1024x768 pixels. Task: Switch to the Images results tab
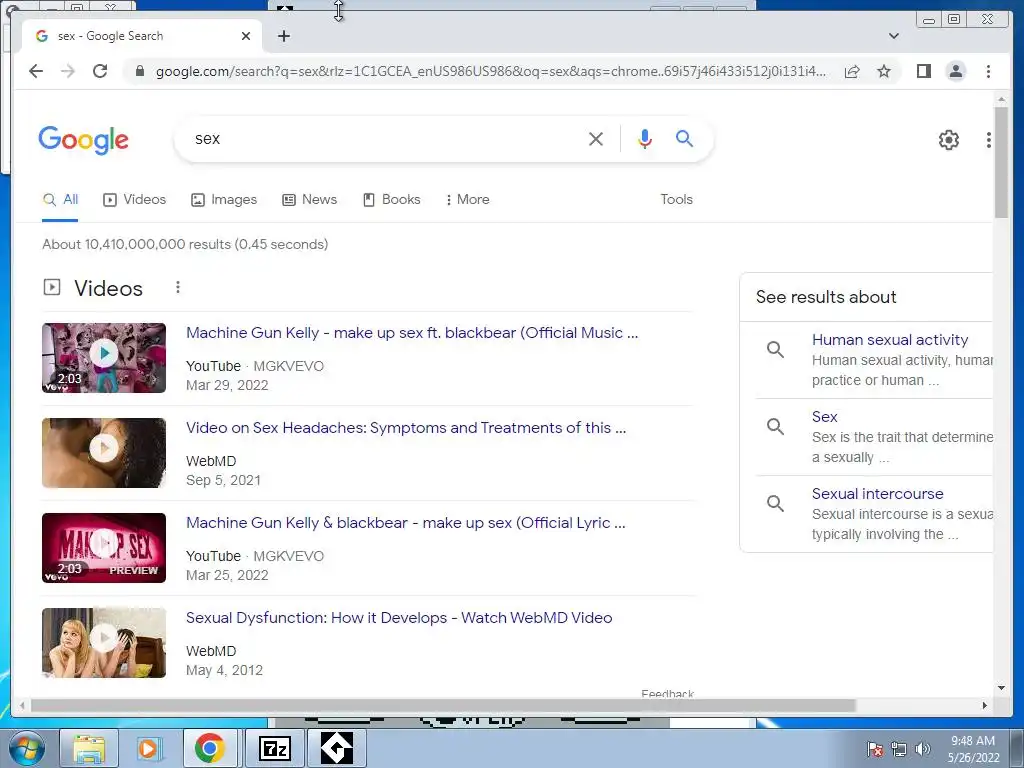pos(224,200)
